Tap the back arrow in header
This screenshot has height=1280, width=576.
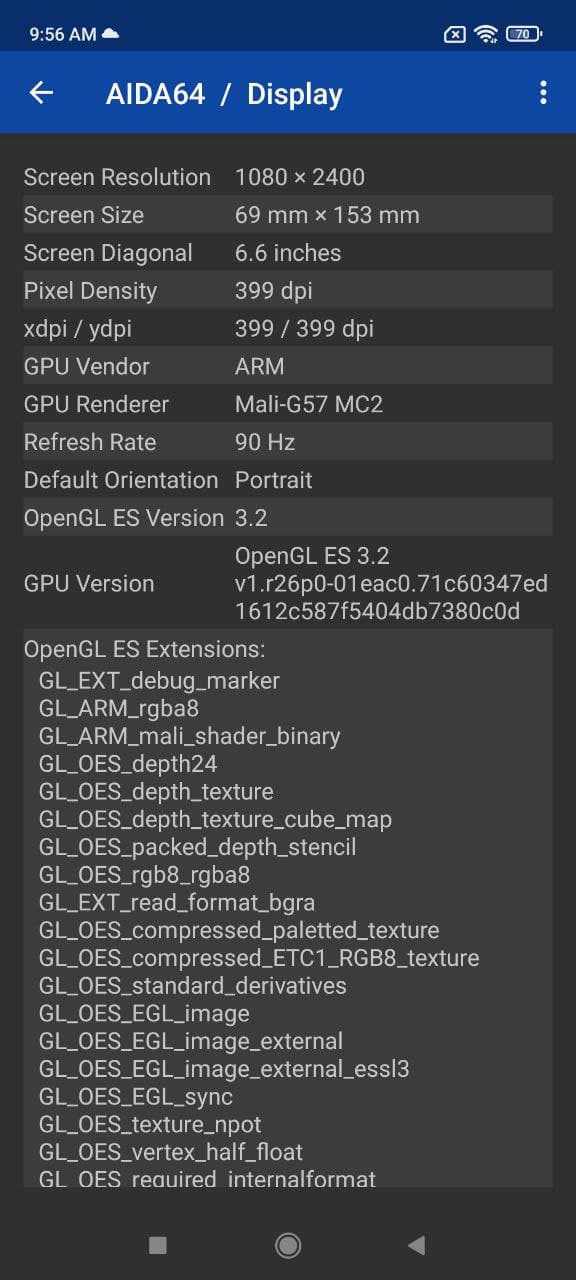coord(41,93)
